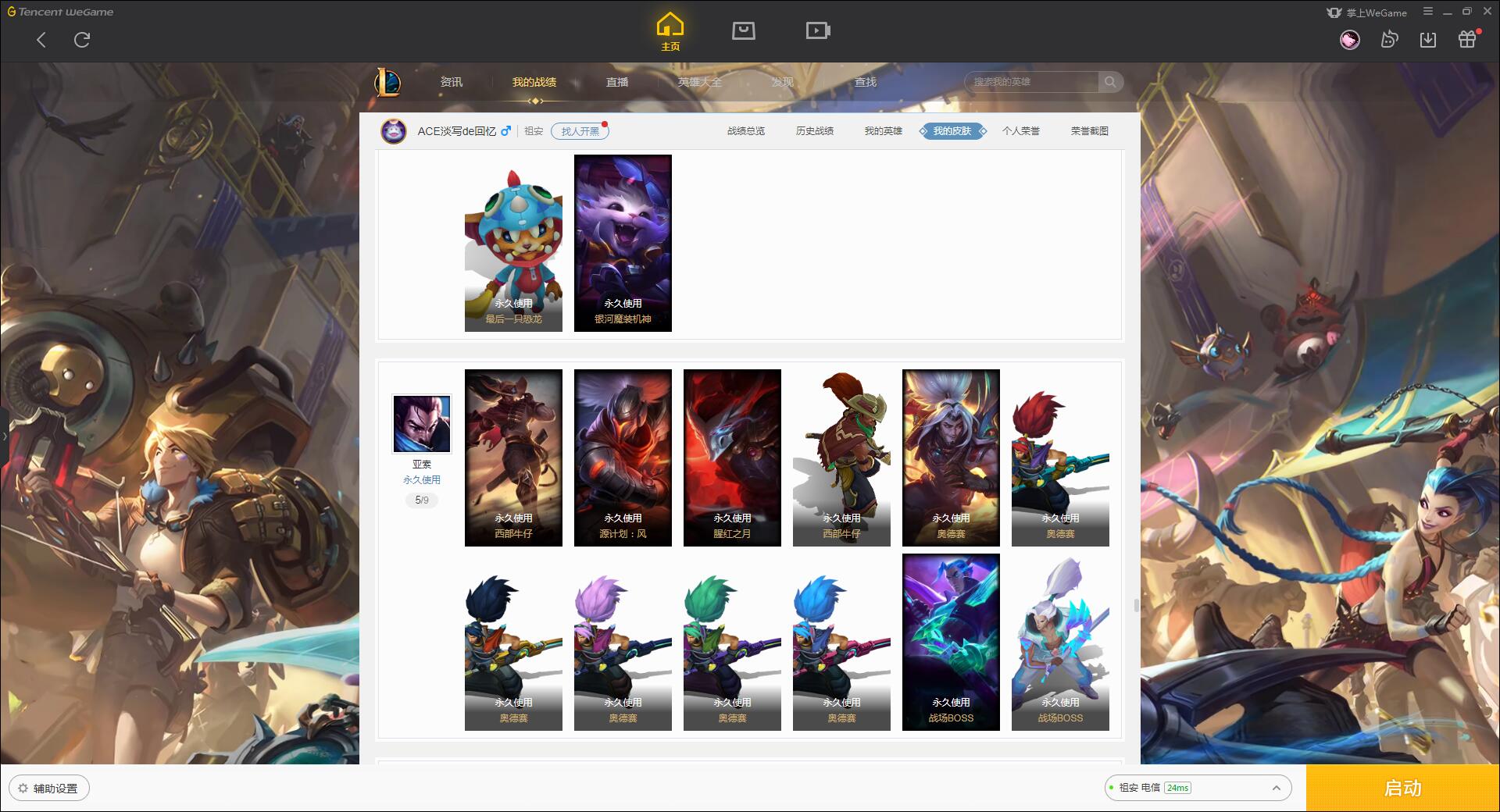This screenshot has width=1500, height=812.
Task: Open the 战场BOSS splash art skin
Action: click(x=951, y=642)
